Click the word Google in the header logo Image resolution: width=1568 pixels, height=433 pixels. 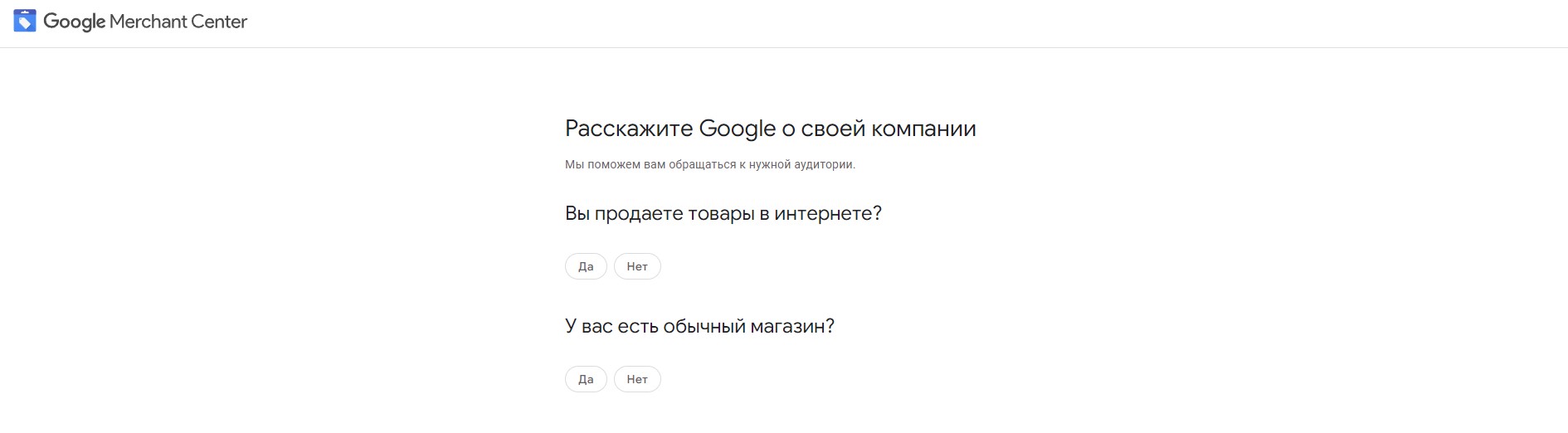pos(75,22)
